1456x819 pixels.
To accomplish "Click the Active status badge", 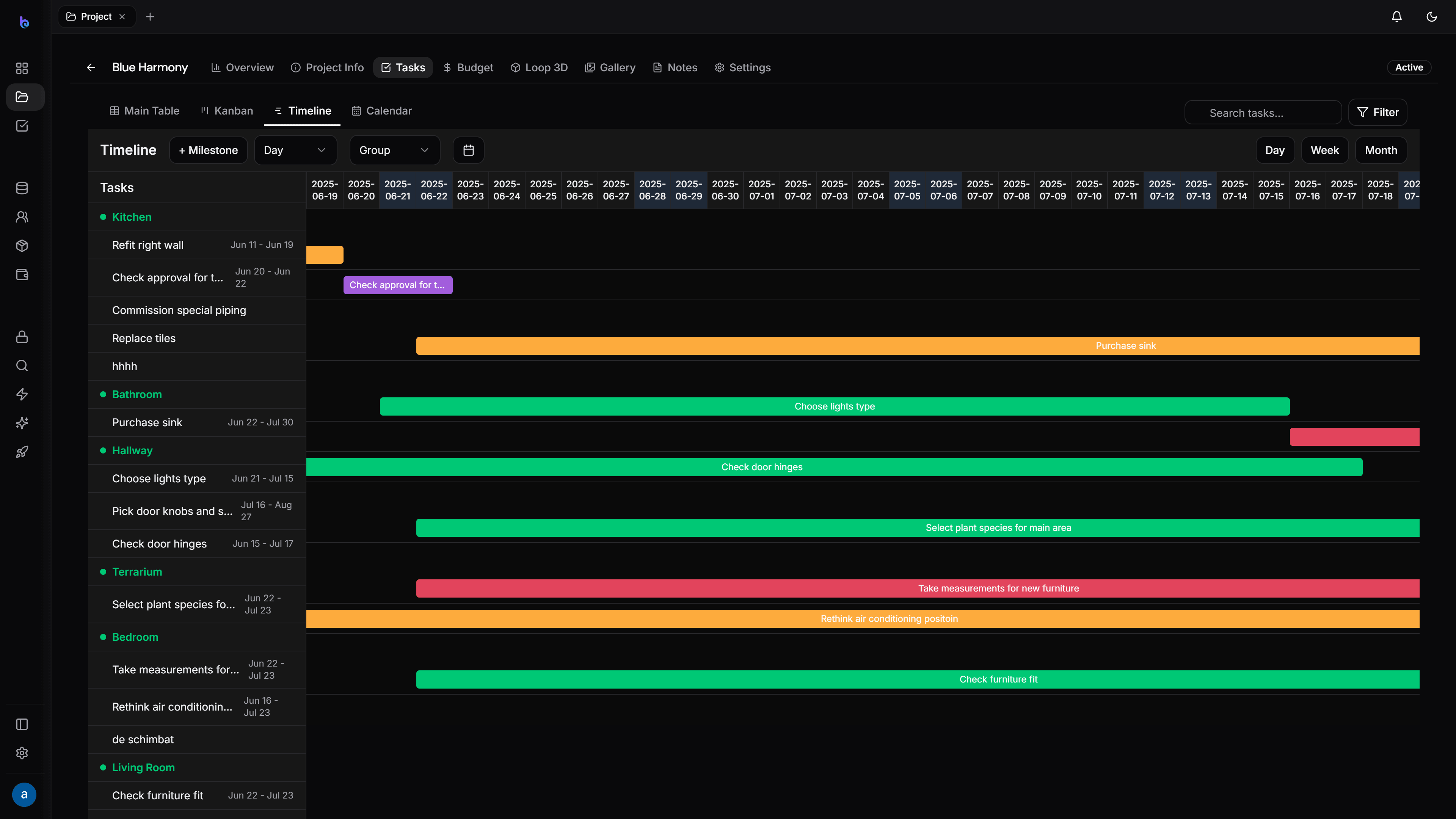I will click(1409, 68).
